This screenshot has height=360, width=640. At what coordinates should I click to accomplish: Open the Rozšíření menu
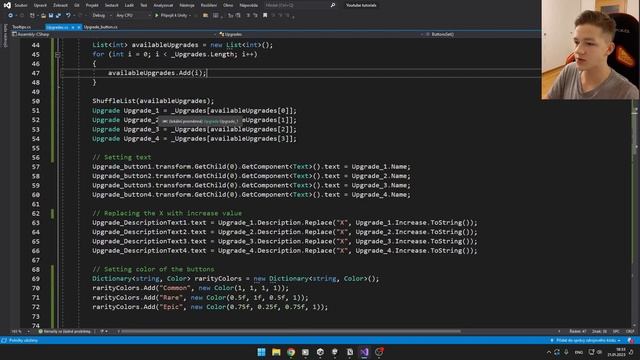pos(209,5)
